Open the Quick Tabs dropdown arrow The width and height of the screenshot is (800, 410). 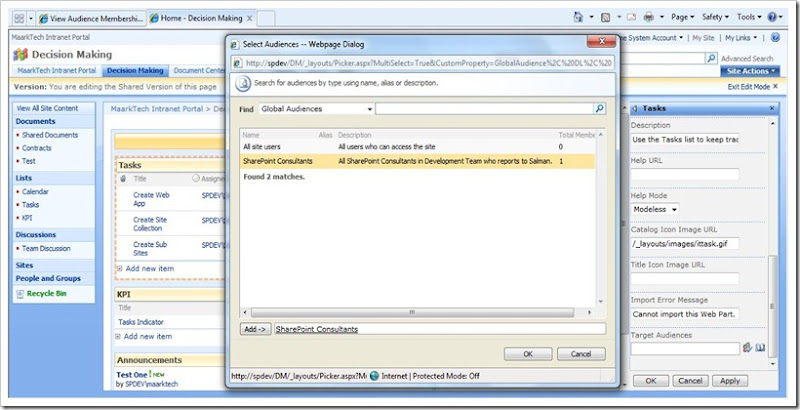coord(31,18)
